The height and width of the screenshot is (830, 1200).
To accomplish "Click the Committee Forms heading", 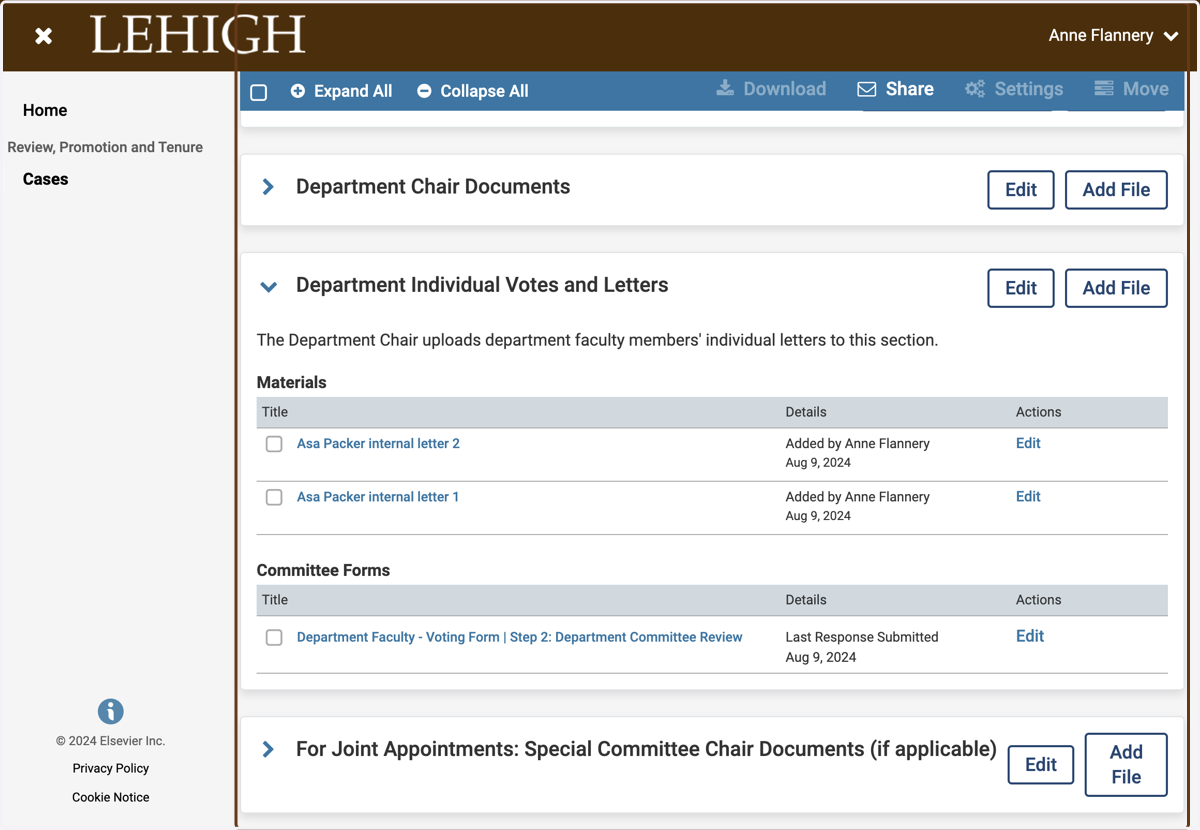I will click(x=323, y=570).
